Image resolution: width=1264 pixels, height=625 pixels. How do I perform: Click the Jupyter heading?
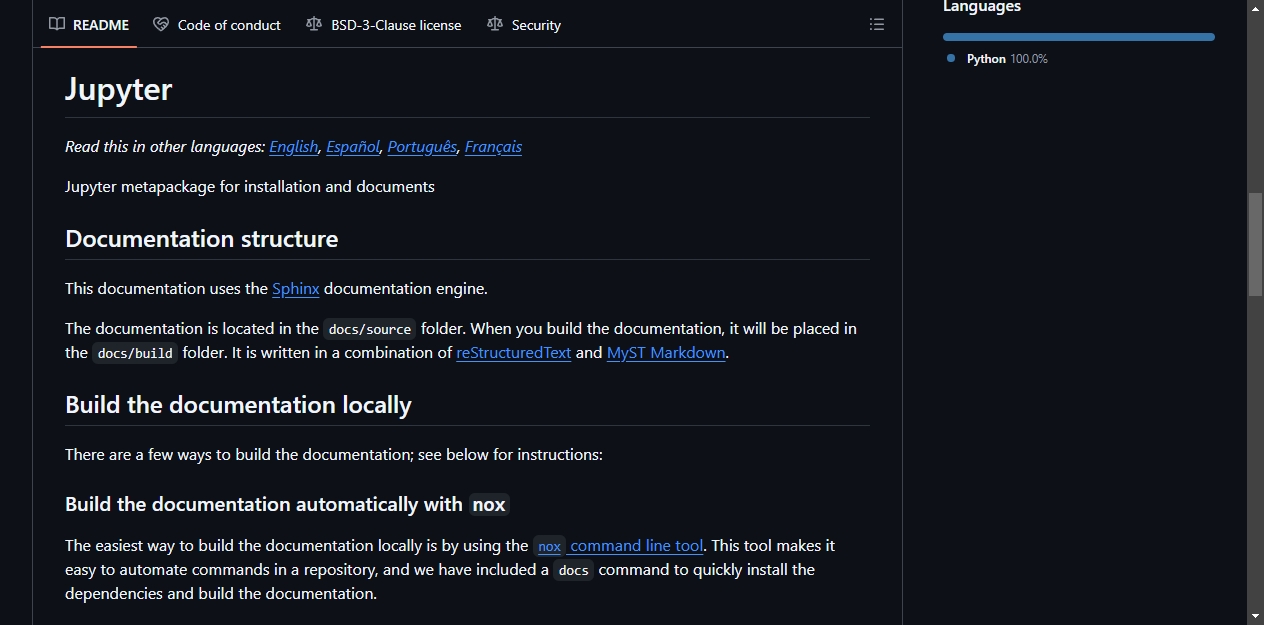[x=119, y=89]
